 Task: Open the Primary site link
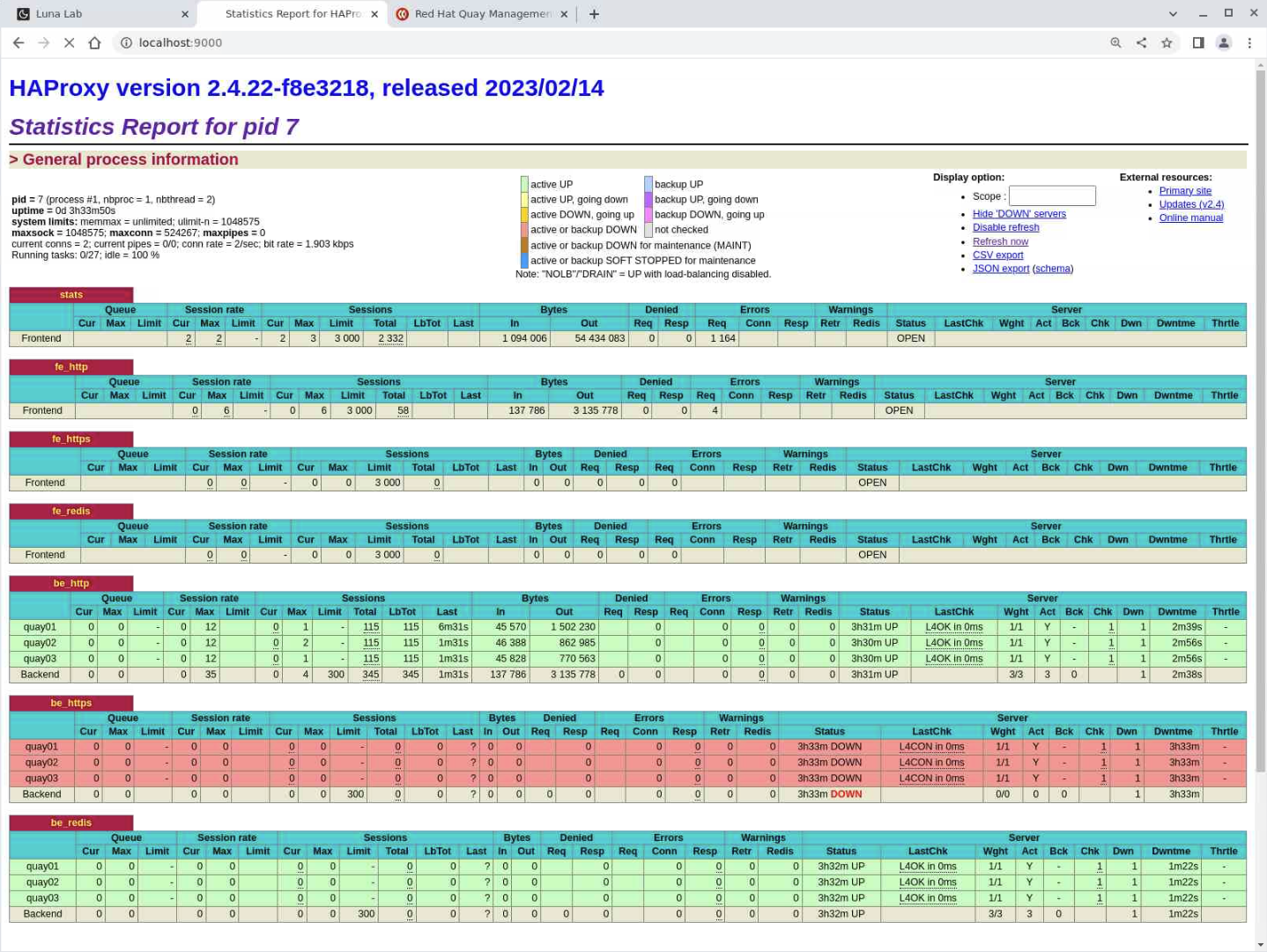[x=1185, y=191]
